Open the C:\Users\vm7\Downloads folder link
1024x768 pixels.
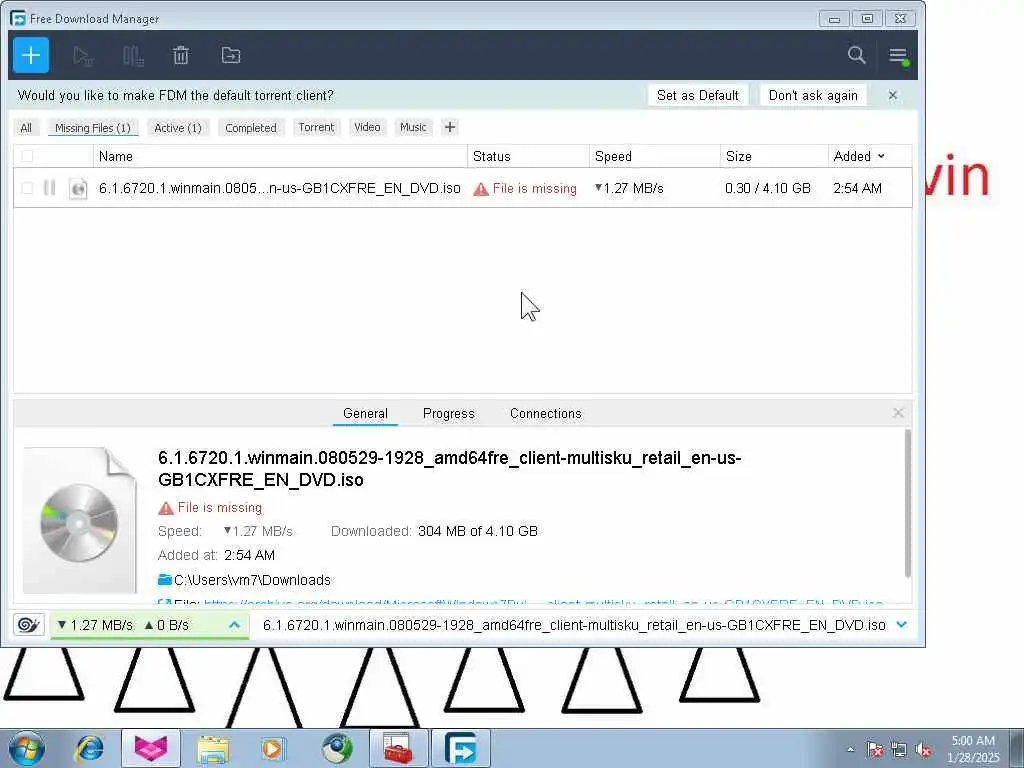[x=252, y=580]
